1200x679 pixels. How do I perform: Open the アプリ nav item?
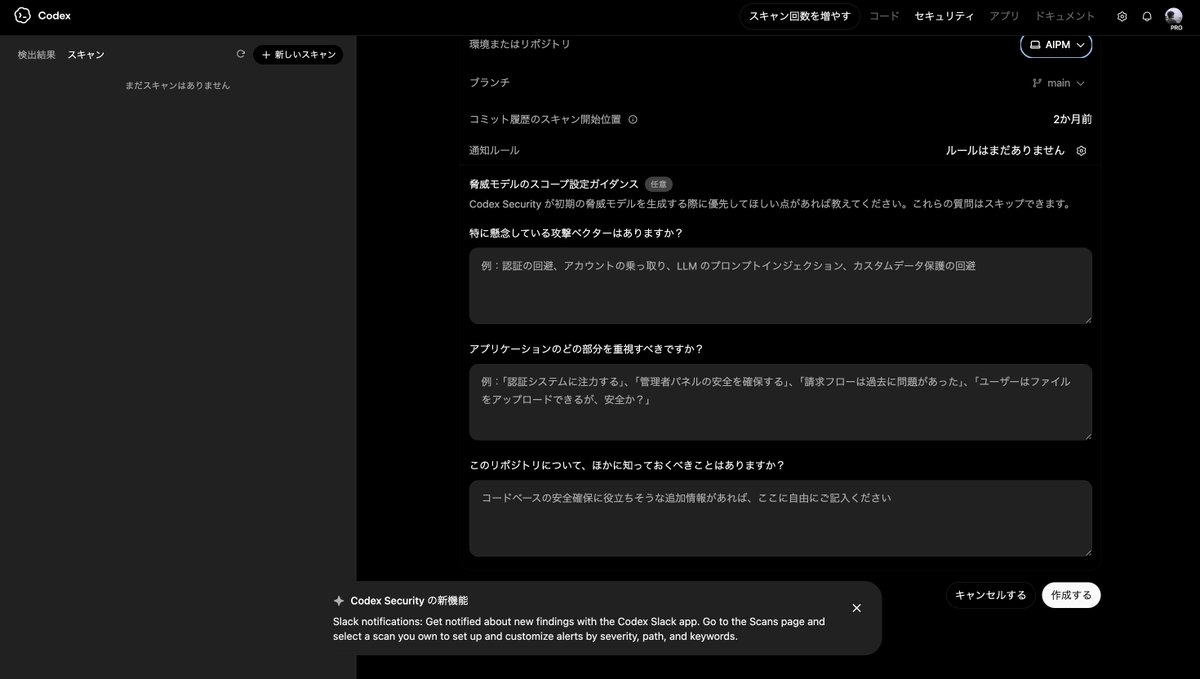click(x=1004, y=16)
